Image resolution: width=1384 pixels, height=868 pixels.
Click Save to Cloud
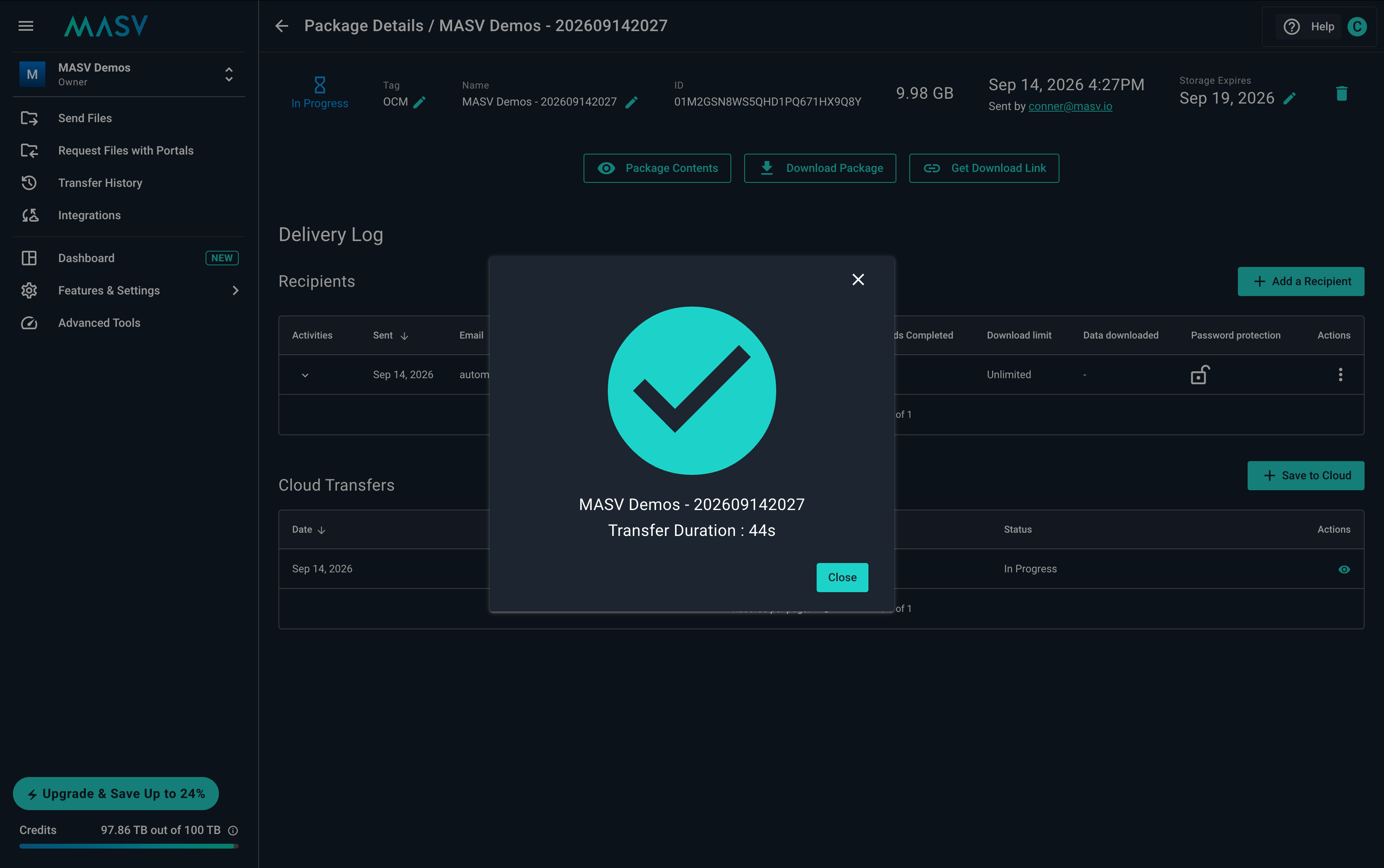(x=1305, y=475)
